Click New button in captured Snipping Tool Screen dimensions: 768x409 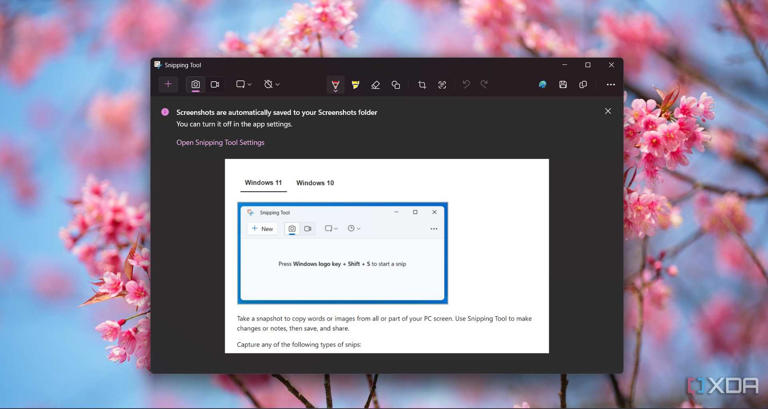tap(263, 229)
